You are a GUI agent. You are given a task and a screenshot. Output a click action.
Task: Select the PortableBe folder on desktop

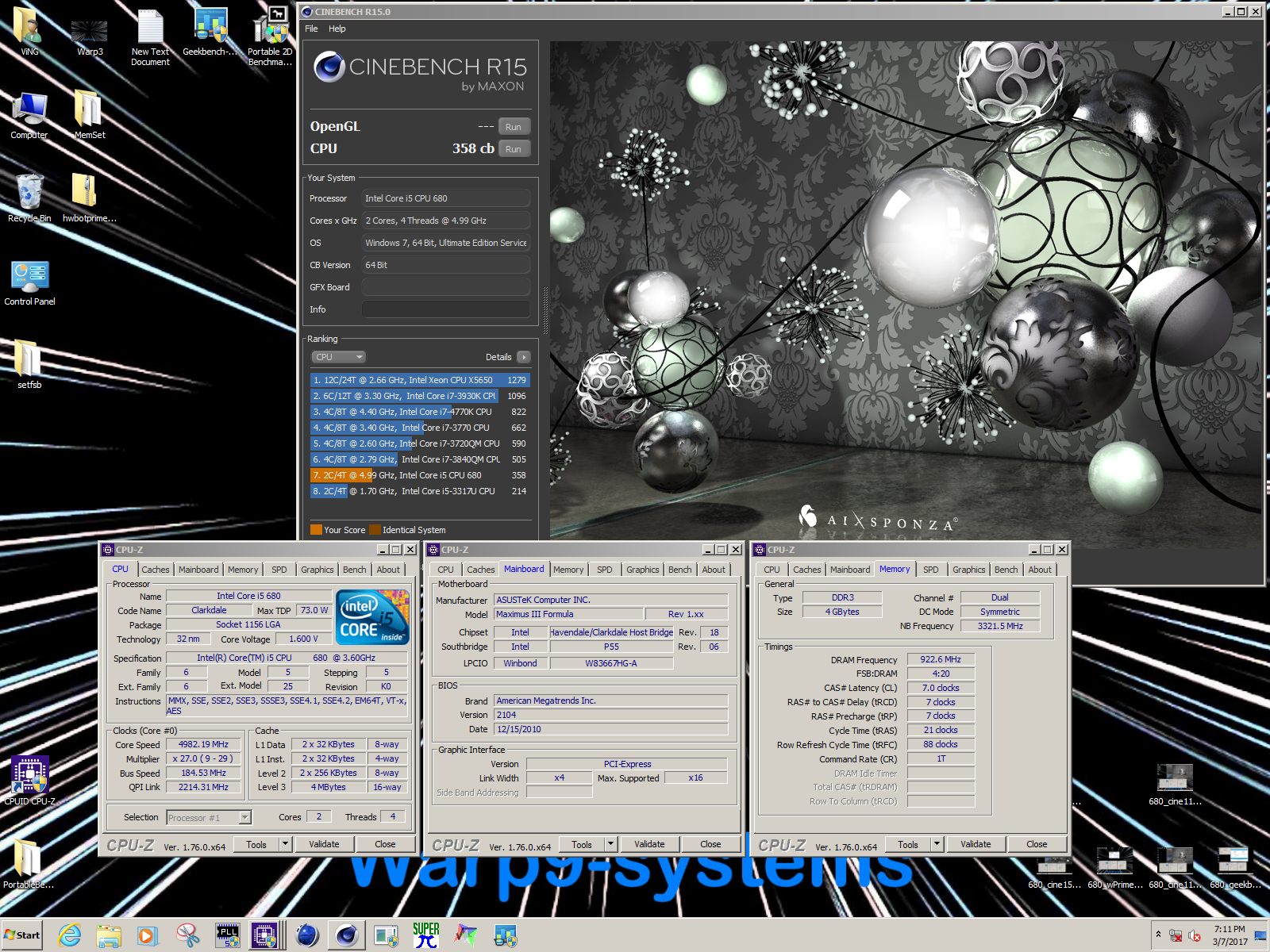point(29,863)
